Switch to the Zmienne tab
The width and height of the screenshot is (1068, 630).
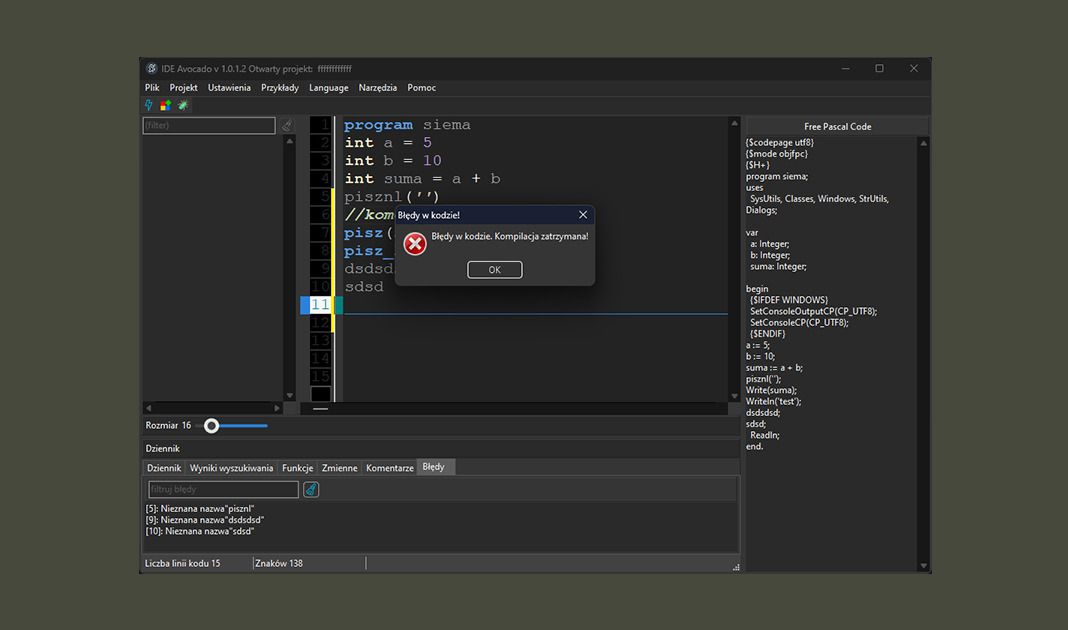tap(339, 468)
